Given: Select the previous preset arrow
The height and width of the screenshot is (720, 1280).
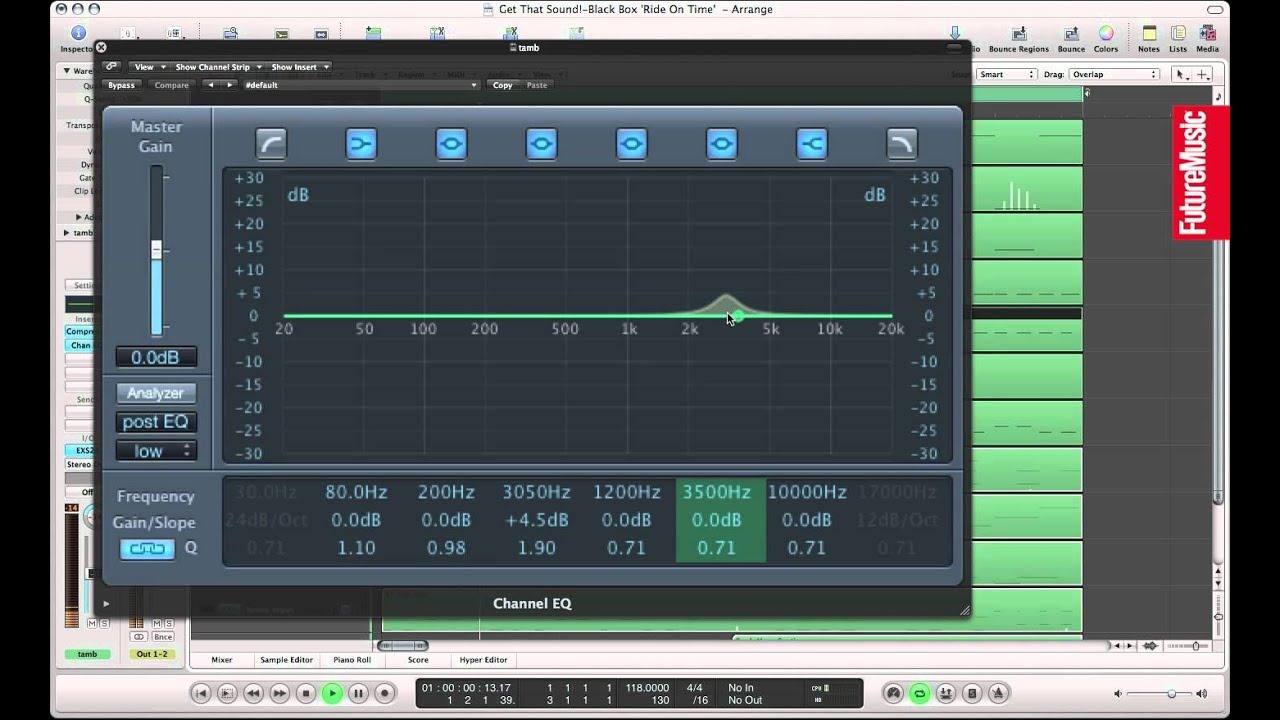Looking at the screenshot, I should point(210,85).
